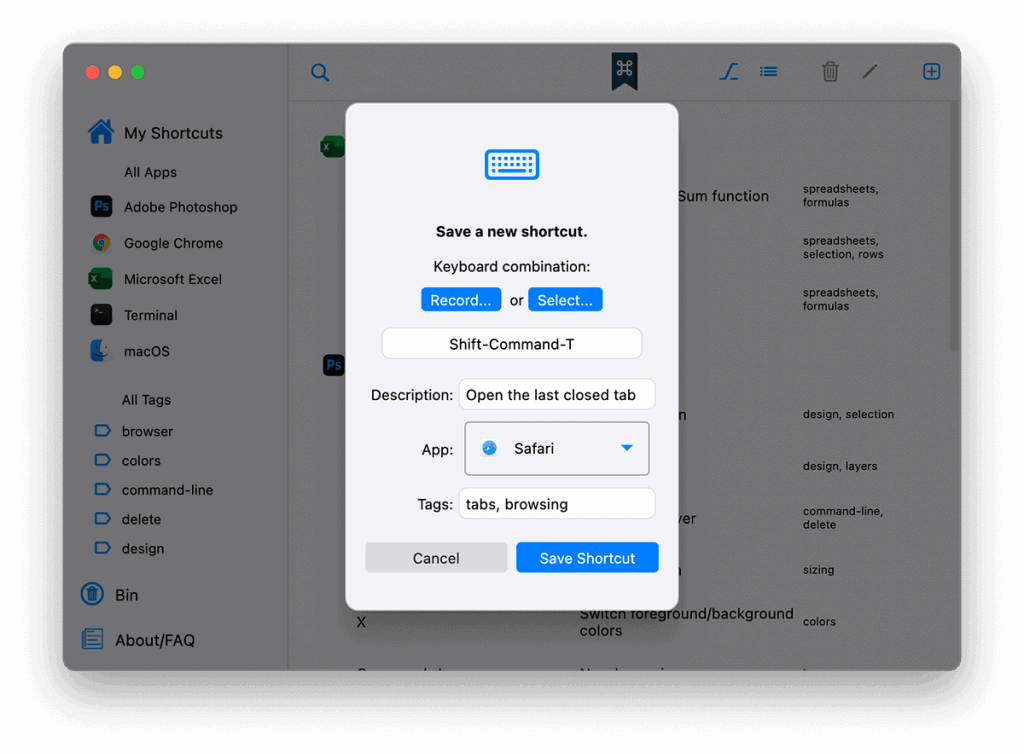The width and height of the screenshot is (1024, 754).
Task: Switch to list view icon in toolbar
Action: pos(769,71)
